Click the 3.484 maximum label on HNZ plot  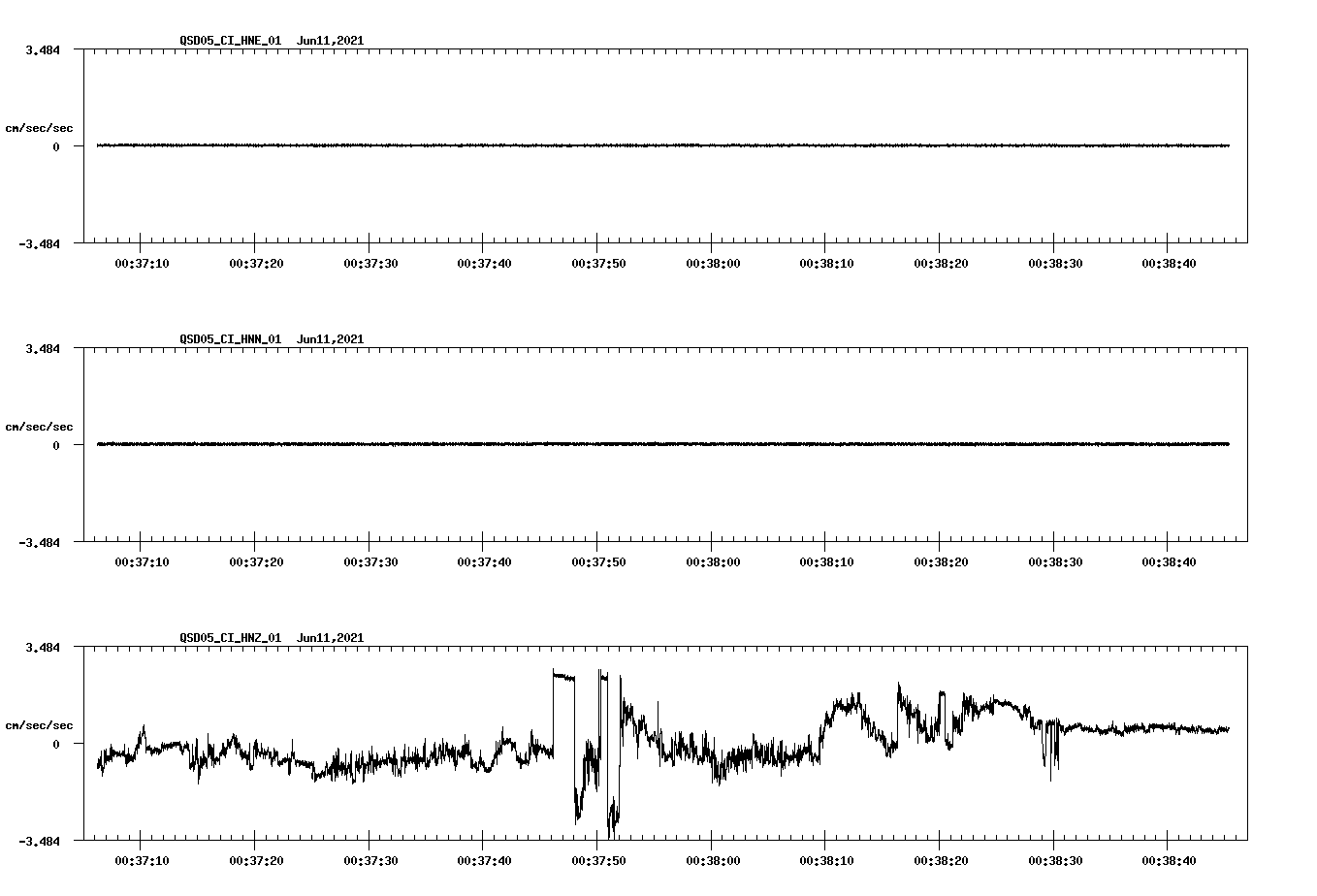click(43, 647)
